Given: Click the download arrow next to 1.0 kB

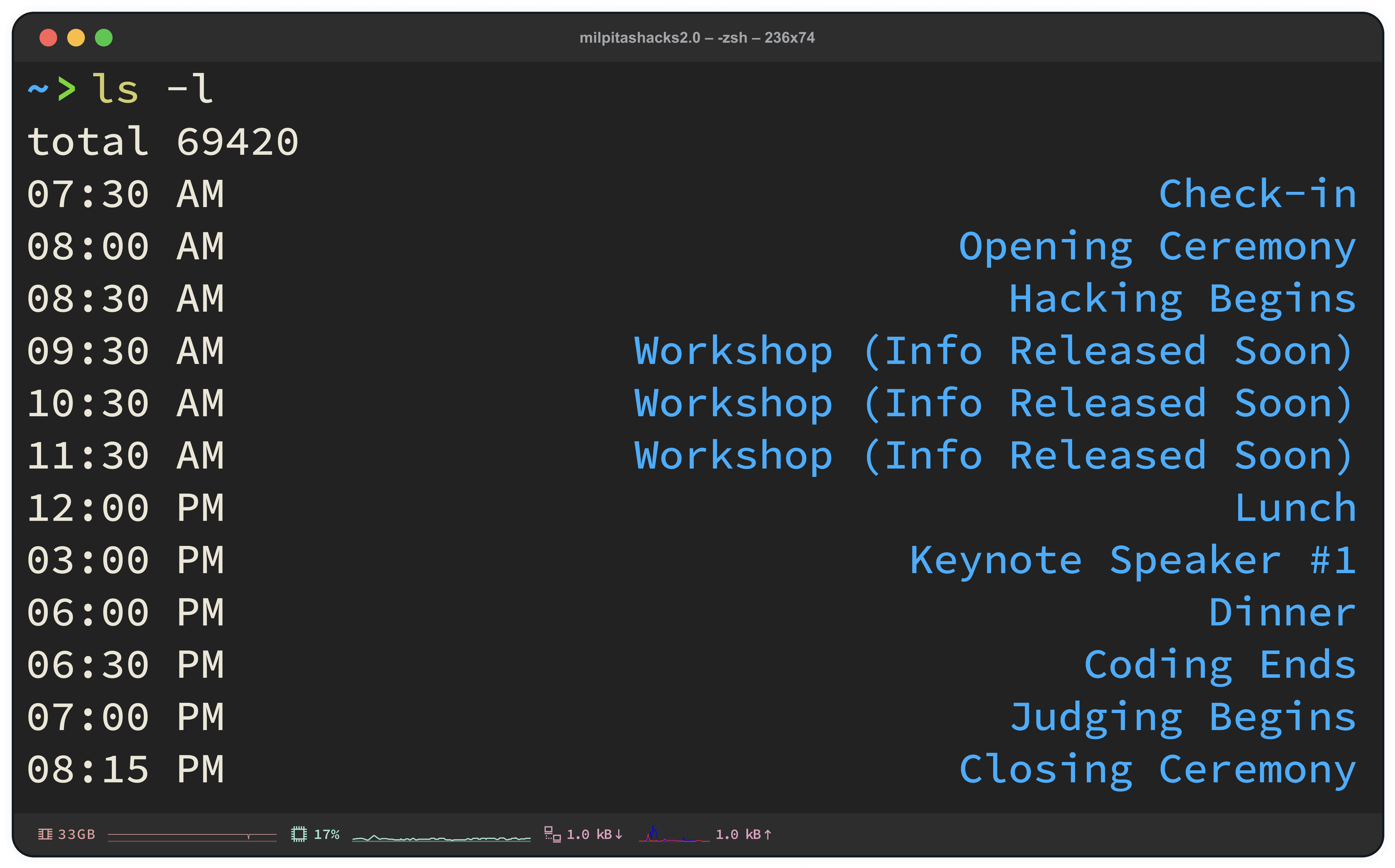Looking at the screenshot, I should (x=619, y=834).
